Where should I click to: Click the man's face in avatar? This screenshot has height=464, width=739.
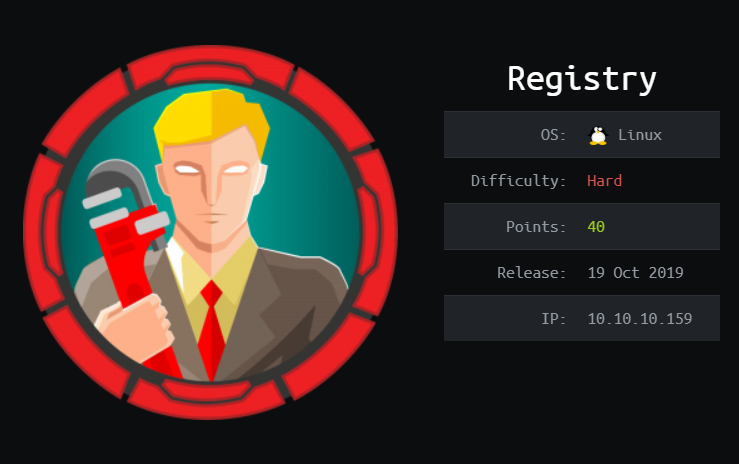[211, 188]
